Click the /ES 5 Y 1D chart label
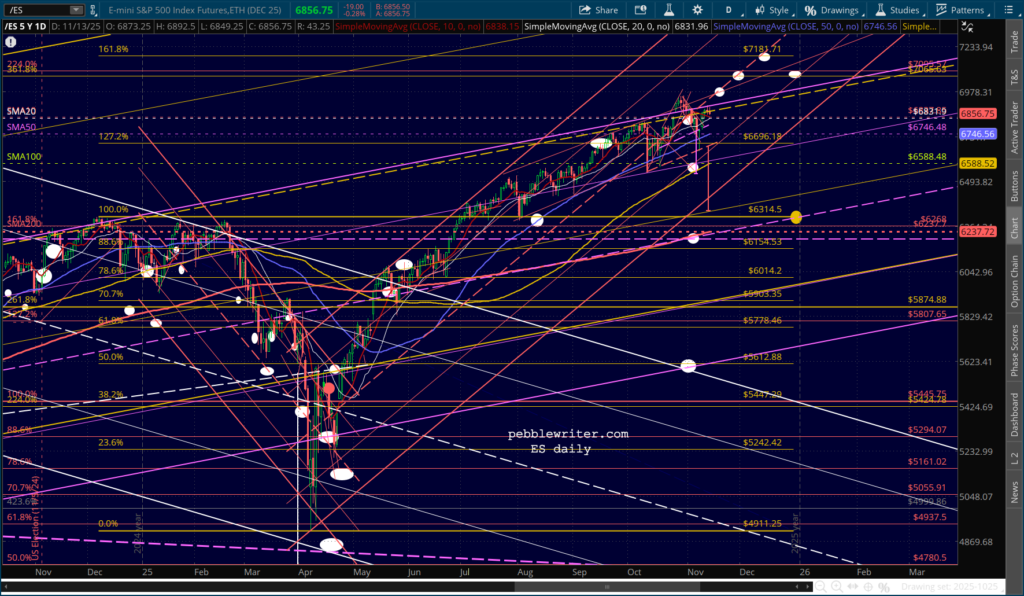 click(25, 27)
